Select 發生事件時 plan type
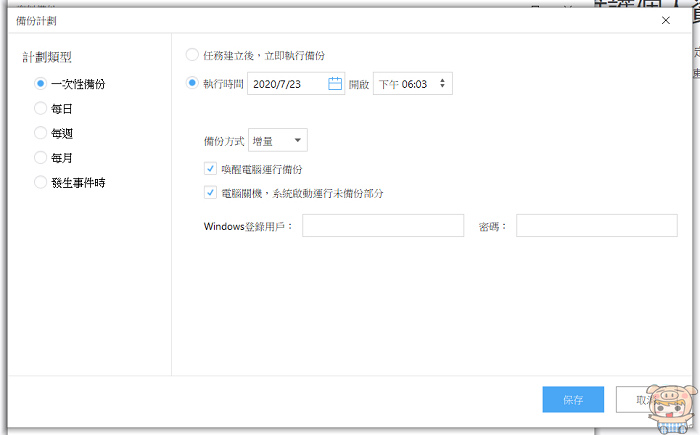The image size is (700, 435). (40, 182)
